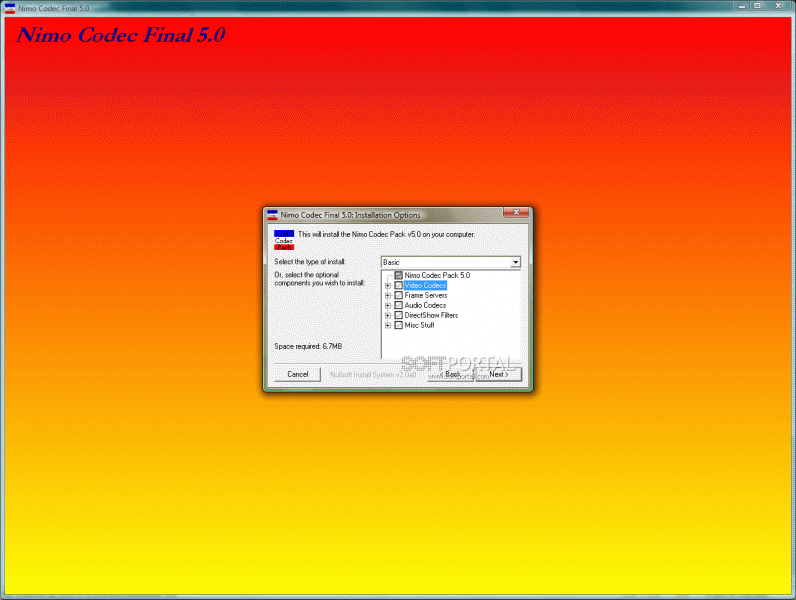Select the Video Codecs label
Screen dimensions: 796x600
tap(425, 285)
